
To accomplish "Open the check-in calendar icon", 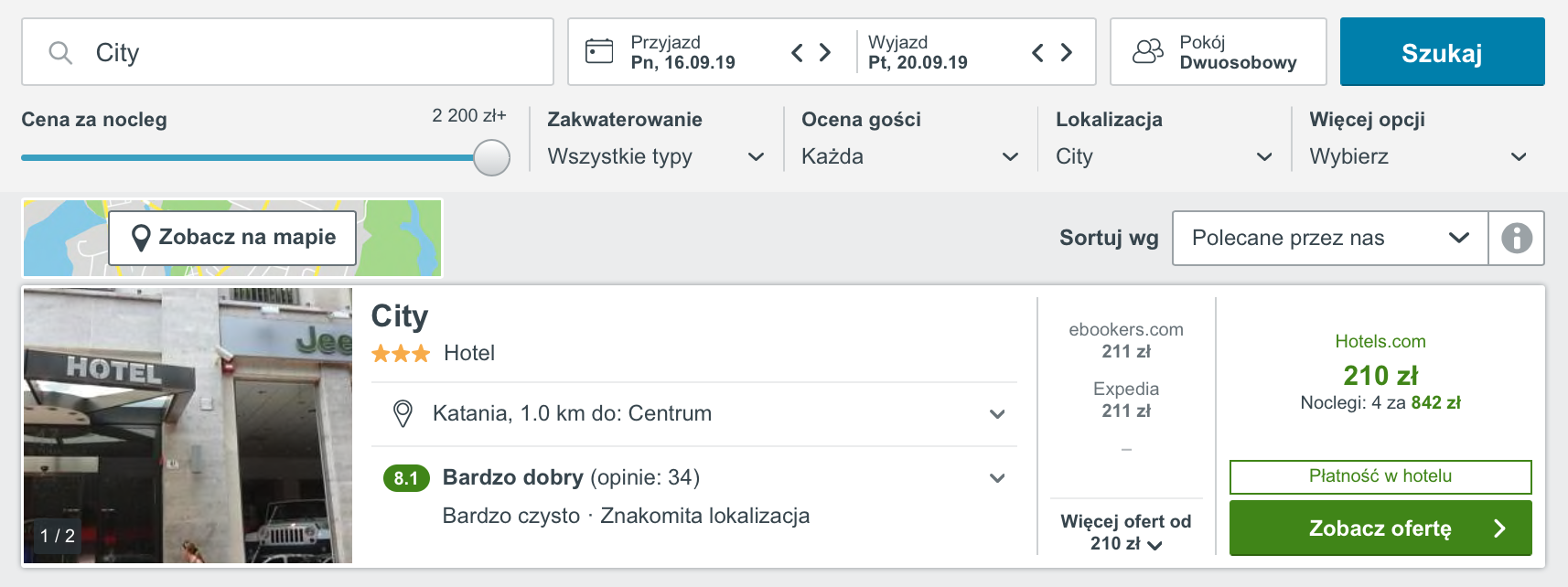I will (599, 51).
